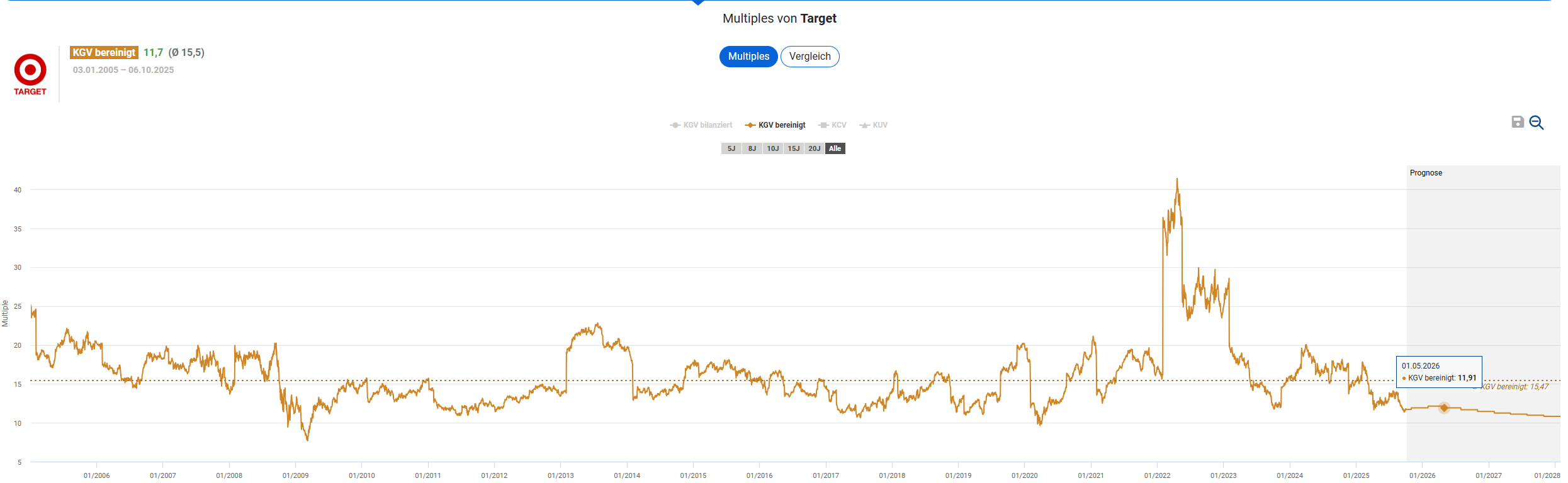This screenshot has height=483, width=1568.
Task: Choose the 20J time range
Action: point(815,148)
